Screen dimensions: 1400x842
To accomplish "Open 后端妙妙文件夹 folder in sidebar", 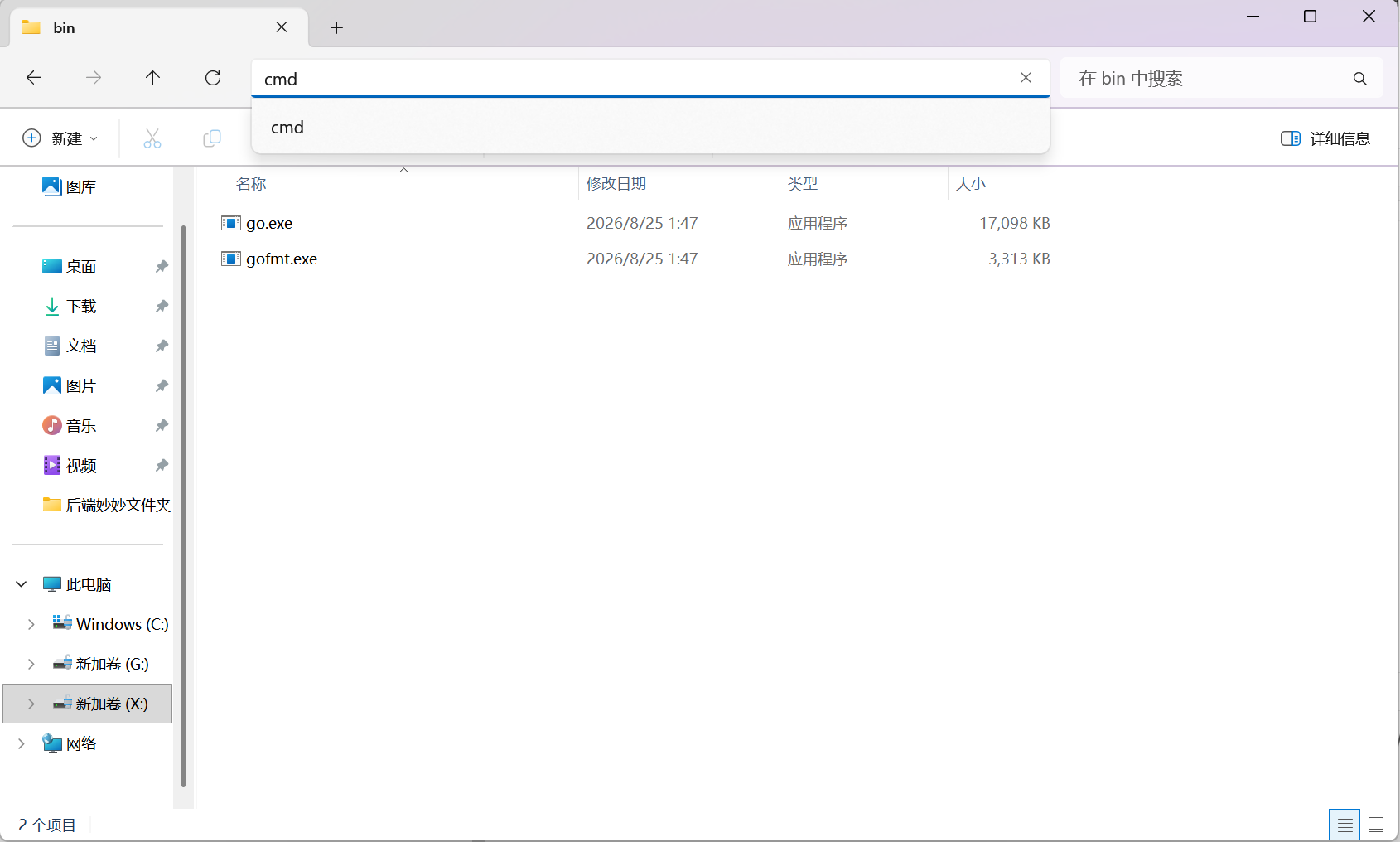I will pos(107,506).
